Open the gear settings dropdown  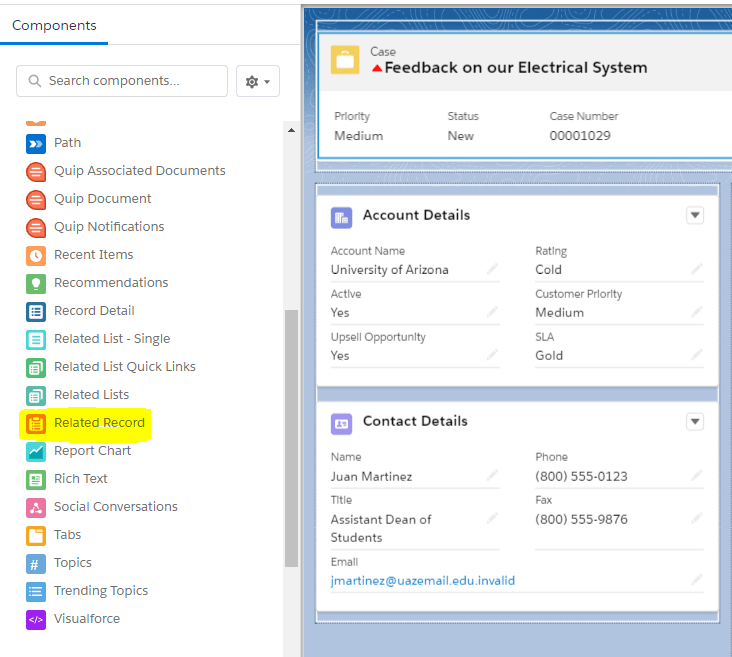coord(257,81)
